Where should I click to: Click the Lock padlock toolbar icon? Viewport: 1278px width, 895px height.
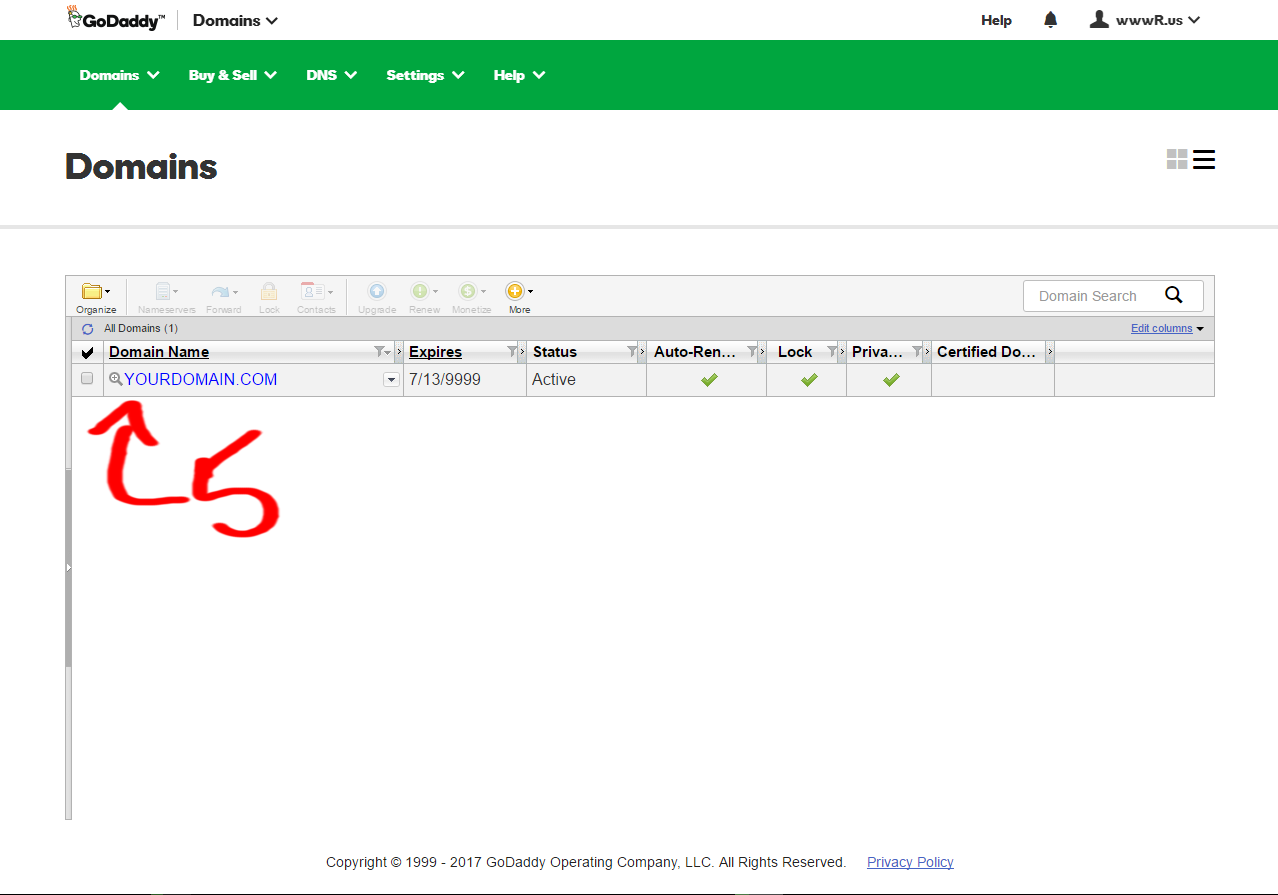tap(269, 293)
